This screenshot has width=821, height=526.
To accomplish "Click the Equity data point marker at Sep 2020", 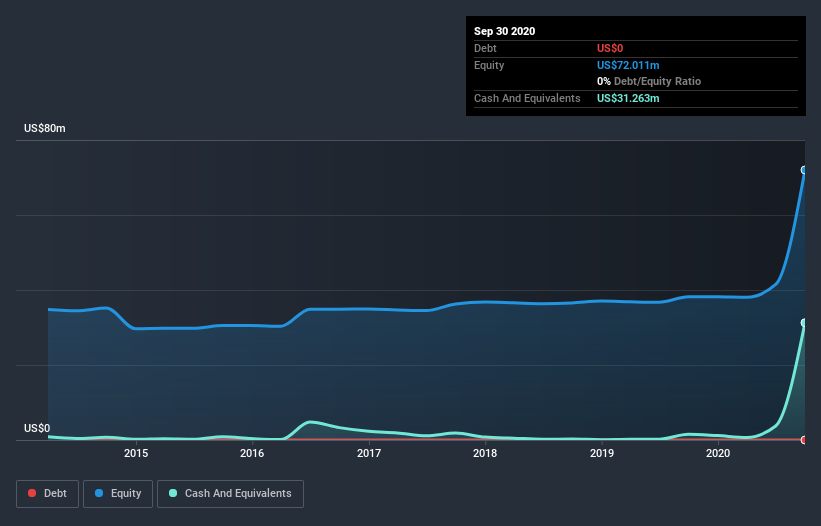I will [x=804, y=170].
